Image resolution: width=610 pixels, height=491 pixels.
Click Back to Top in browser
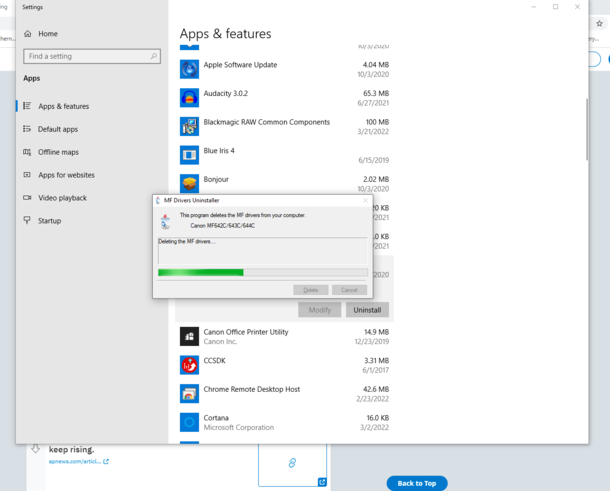[x=417, y=483]
